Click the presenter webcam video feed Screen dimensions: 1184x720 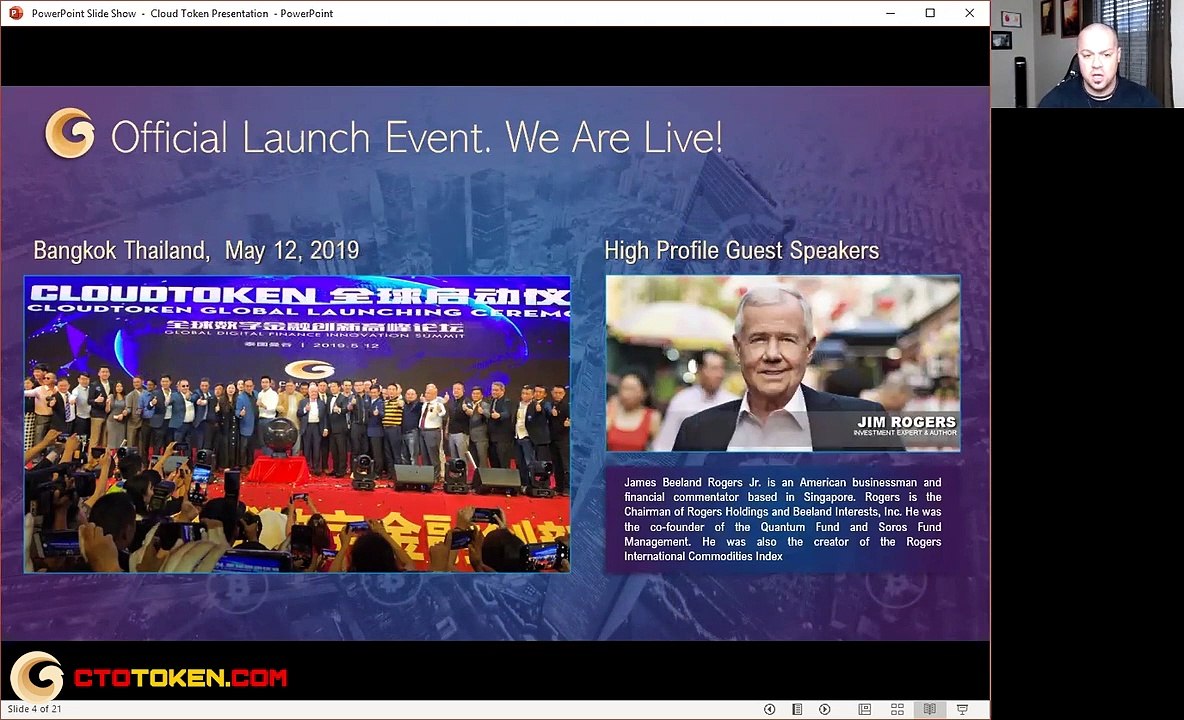(1087, 54)
